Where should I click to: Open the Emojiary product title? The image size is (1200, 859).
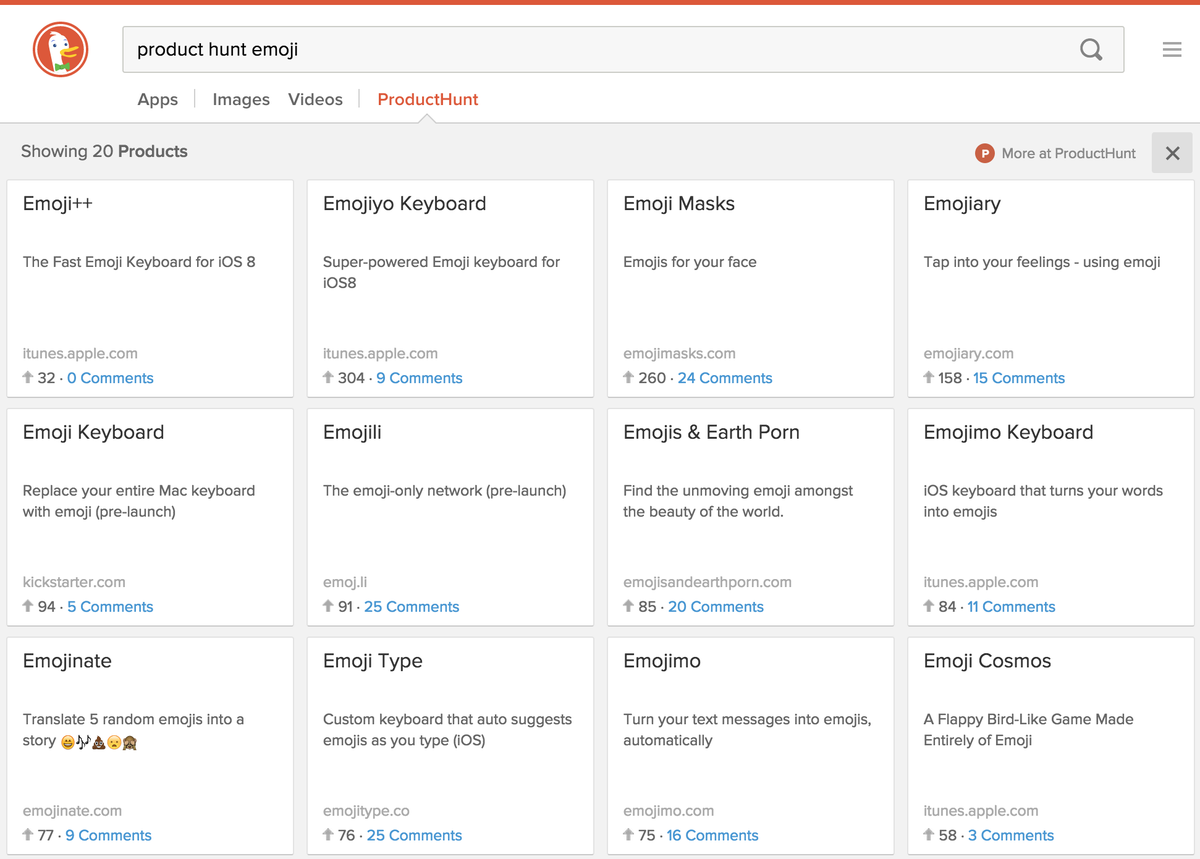tap(962, 204)
